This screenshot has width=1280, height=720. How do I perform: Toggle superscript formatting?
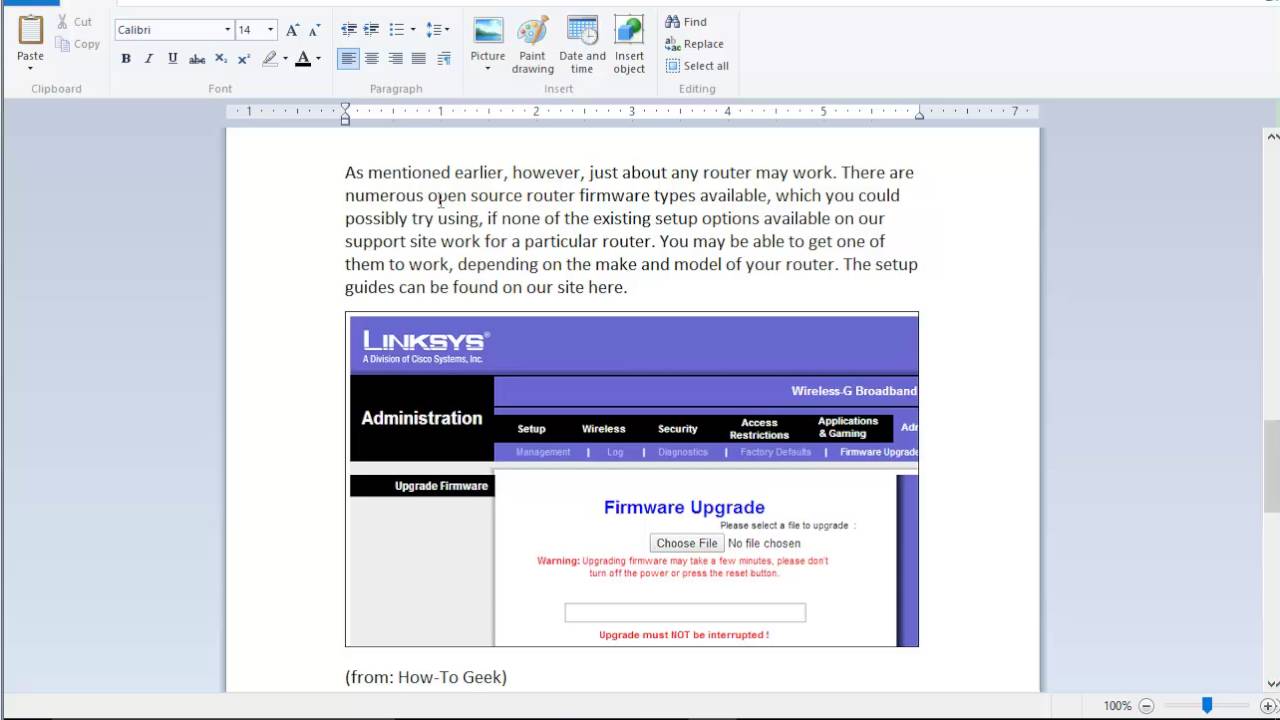tap(244, 59)
